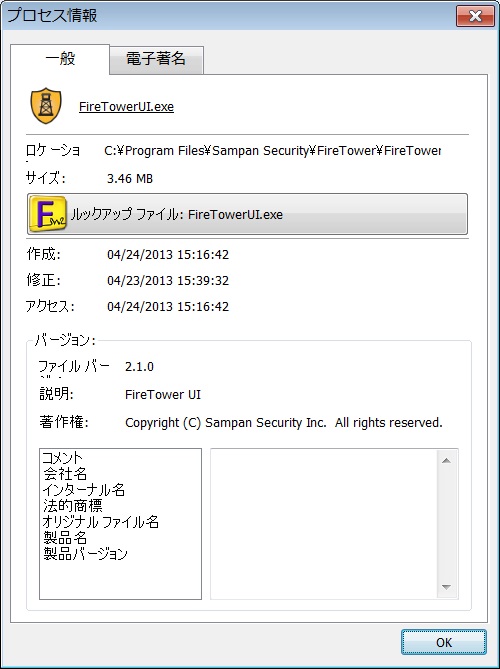
Task: Click the yellow F lookup file icon
Action: click(x=47, y=214)
